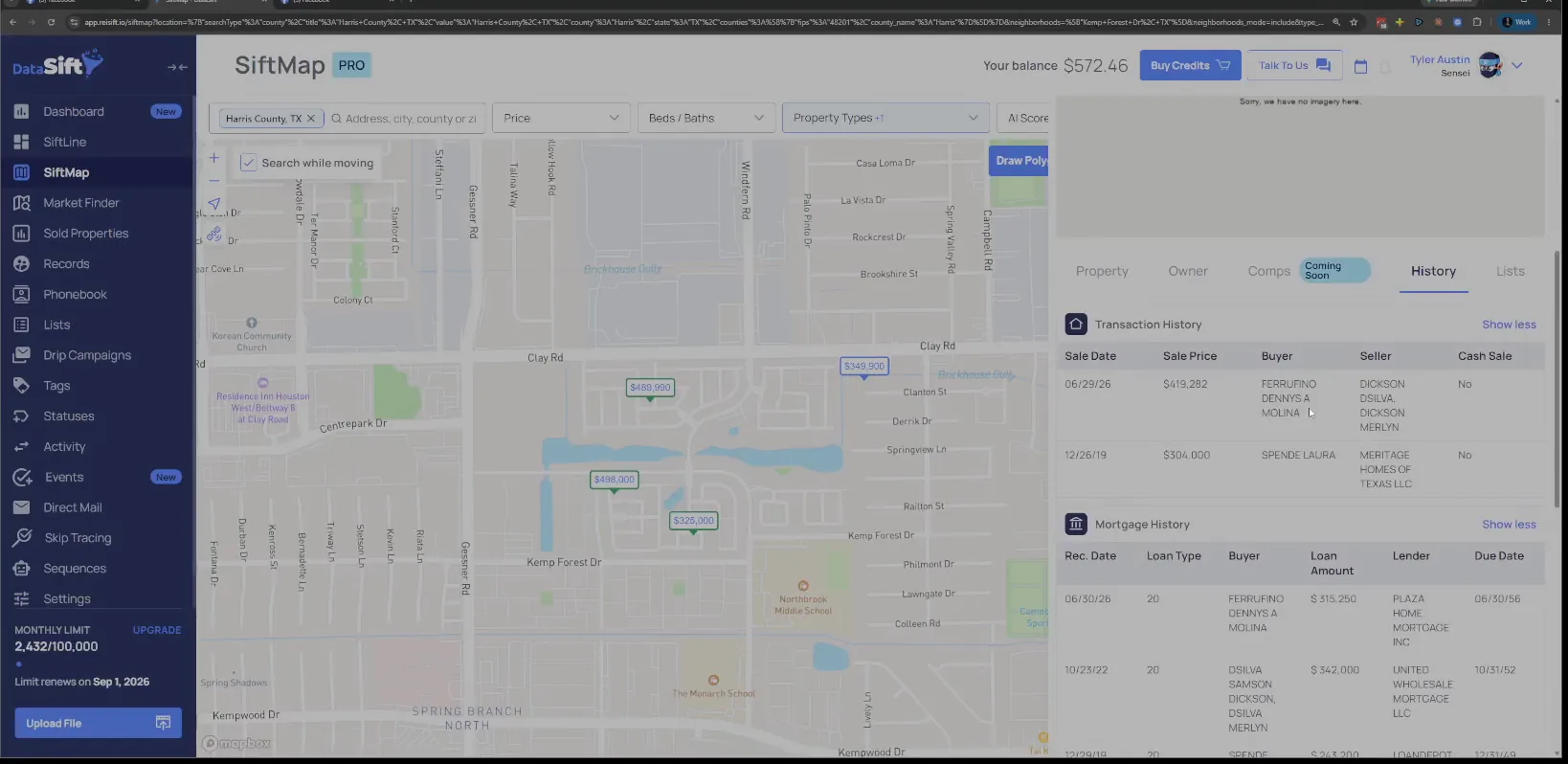Collapse Mortgage History with Show less

coord(1509,525)
